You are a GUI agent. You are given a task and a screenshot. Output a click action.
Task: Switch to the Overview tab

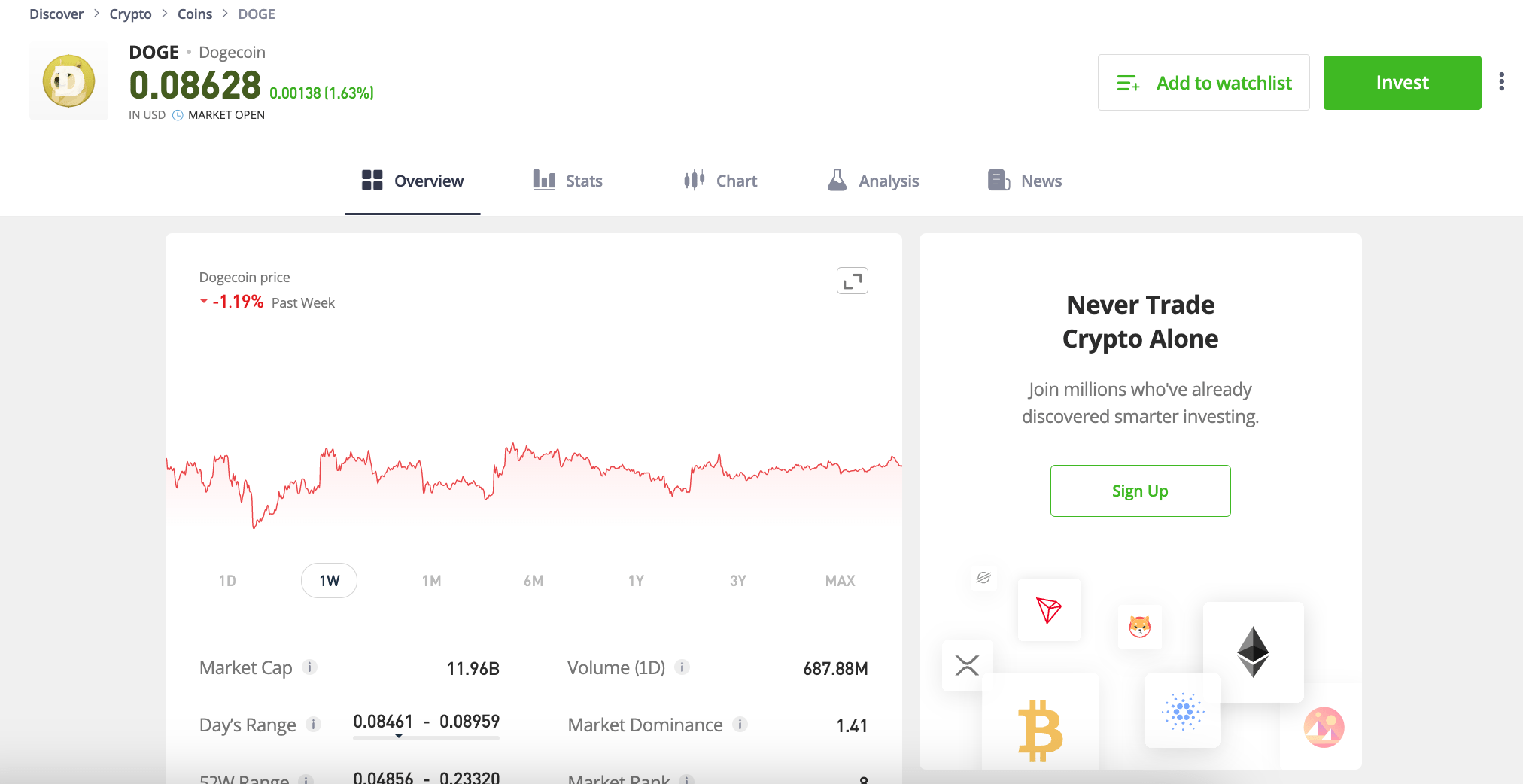(412, 180)
